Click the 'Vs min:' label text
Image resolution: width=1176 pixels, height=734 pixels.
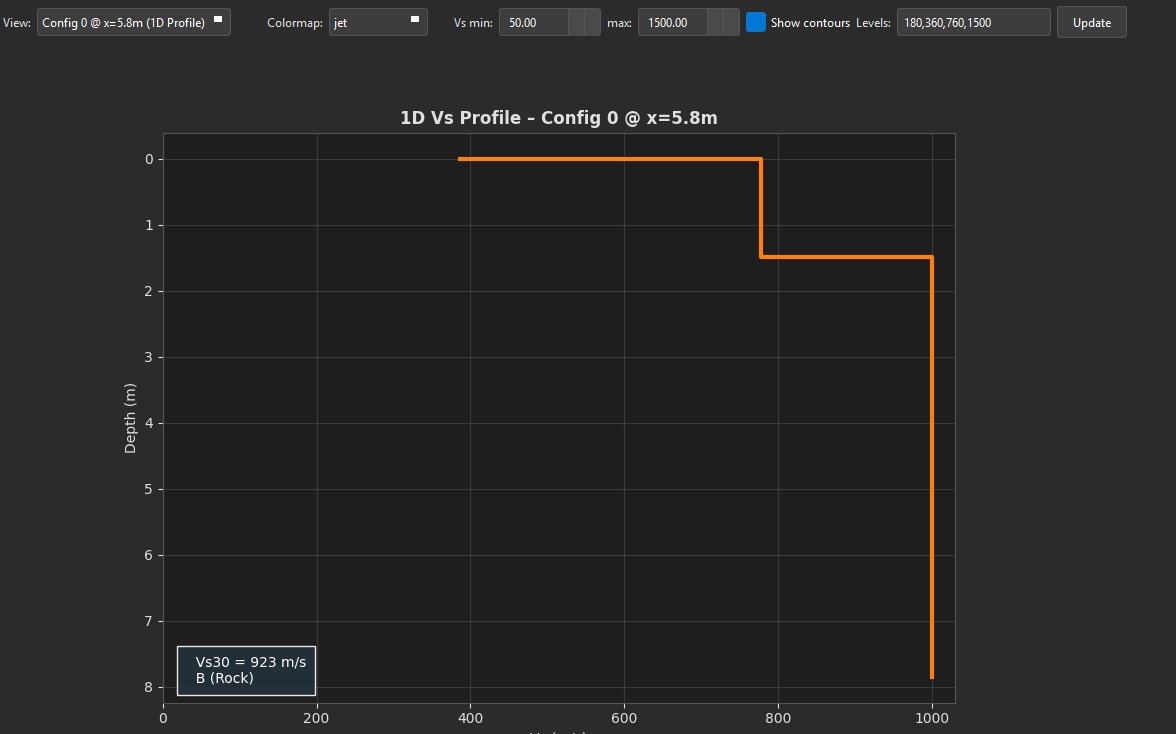(x=473, y=22)
